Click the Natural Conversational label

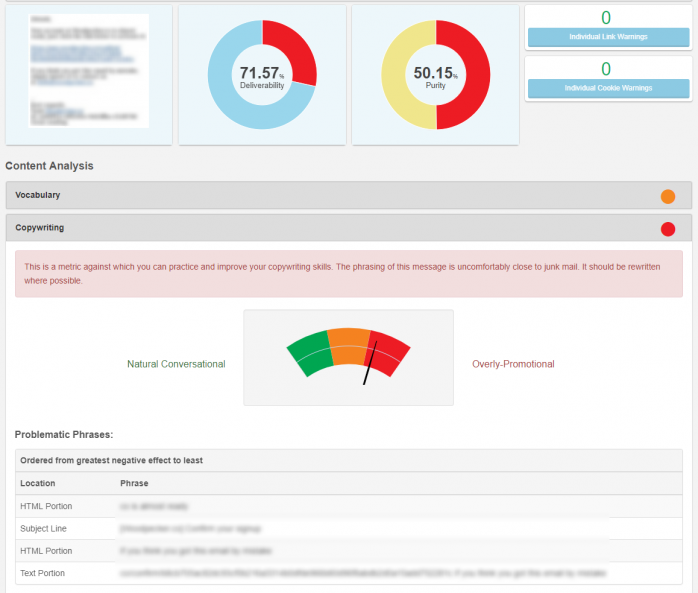click(176, 364)
